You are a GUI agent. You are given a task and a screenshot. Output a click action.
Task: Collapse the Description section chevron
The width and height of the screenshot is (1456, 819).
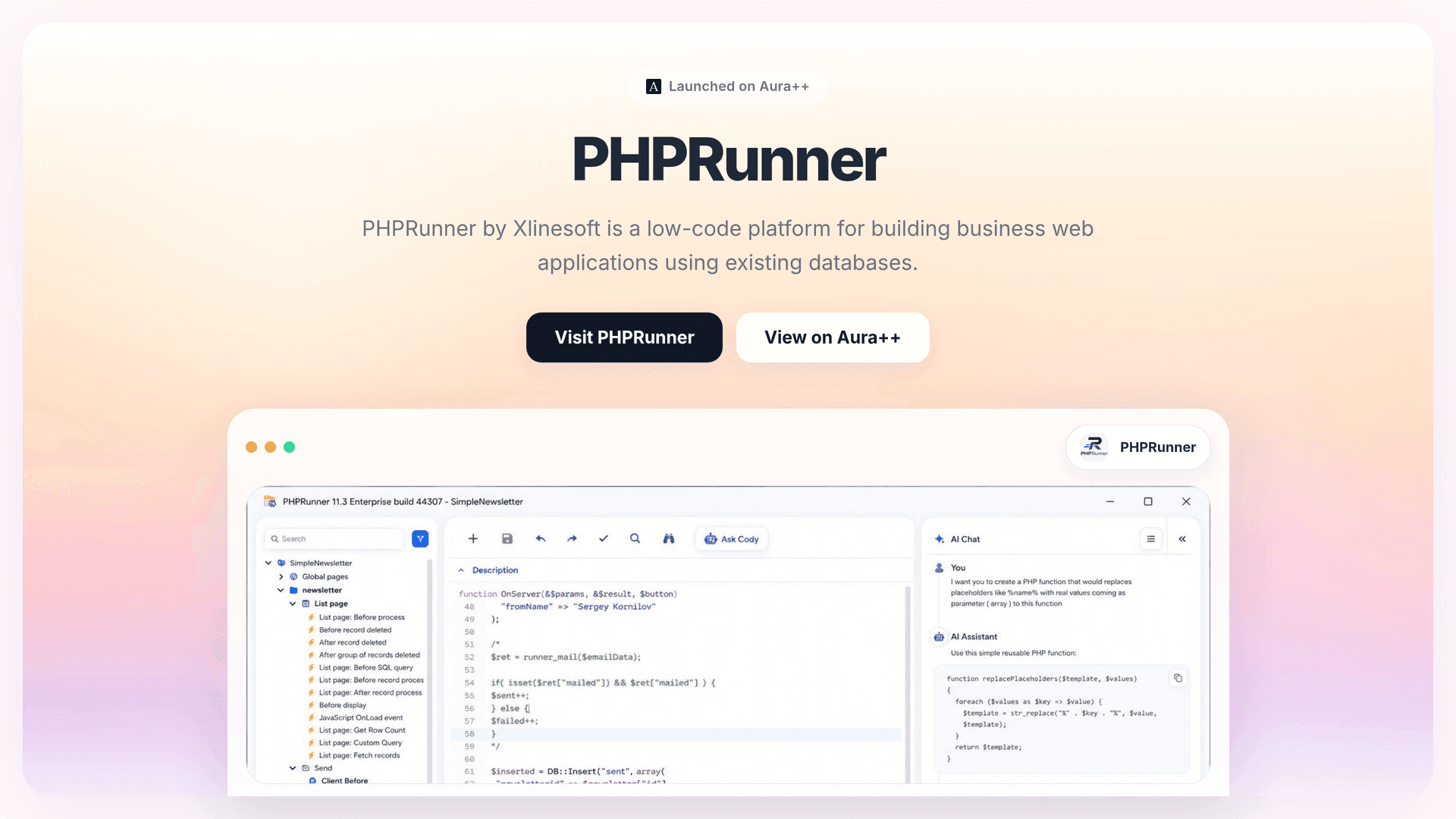tap(461, 570)
